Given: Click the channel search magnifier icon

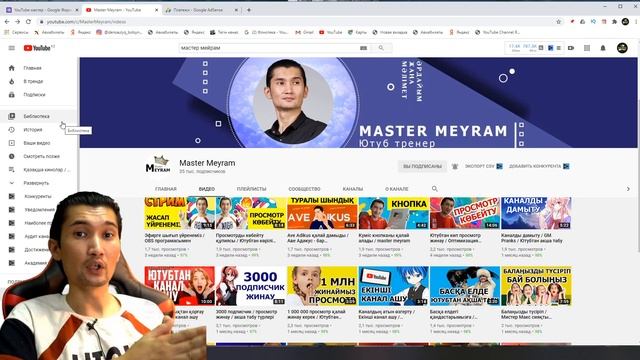Looking at the screenshot, I should point(435,189).
